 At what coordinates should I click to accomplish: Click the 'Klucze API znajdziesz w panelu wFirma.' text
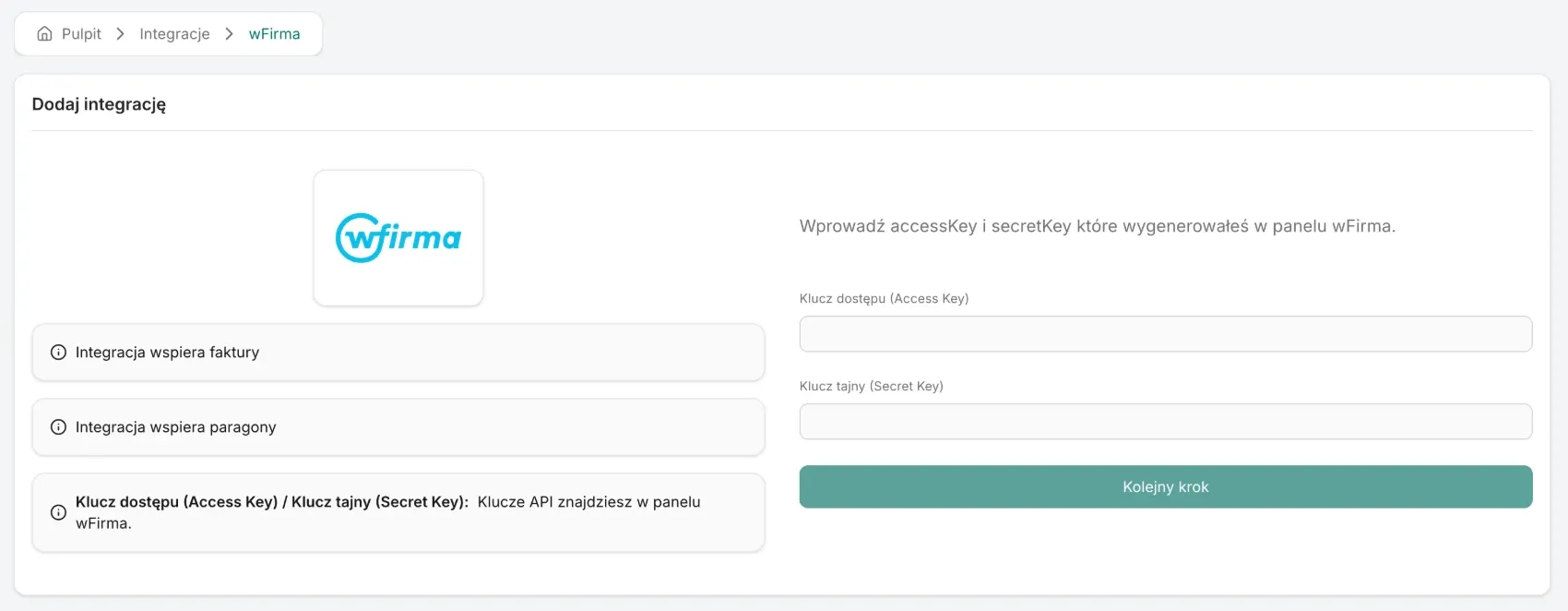coord(388,512)
